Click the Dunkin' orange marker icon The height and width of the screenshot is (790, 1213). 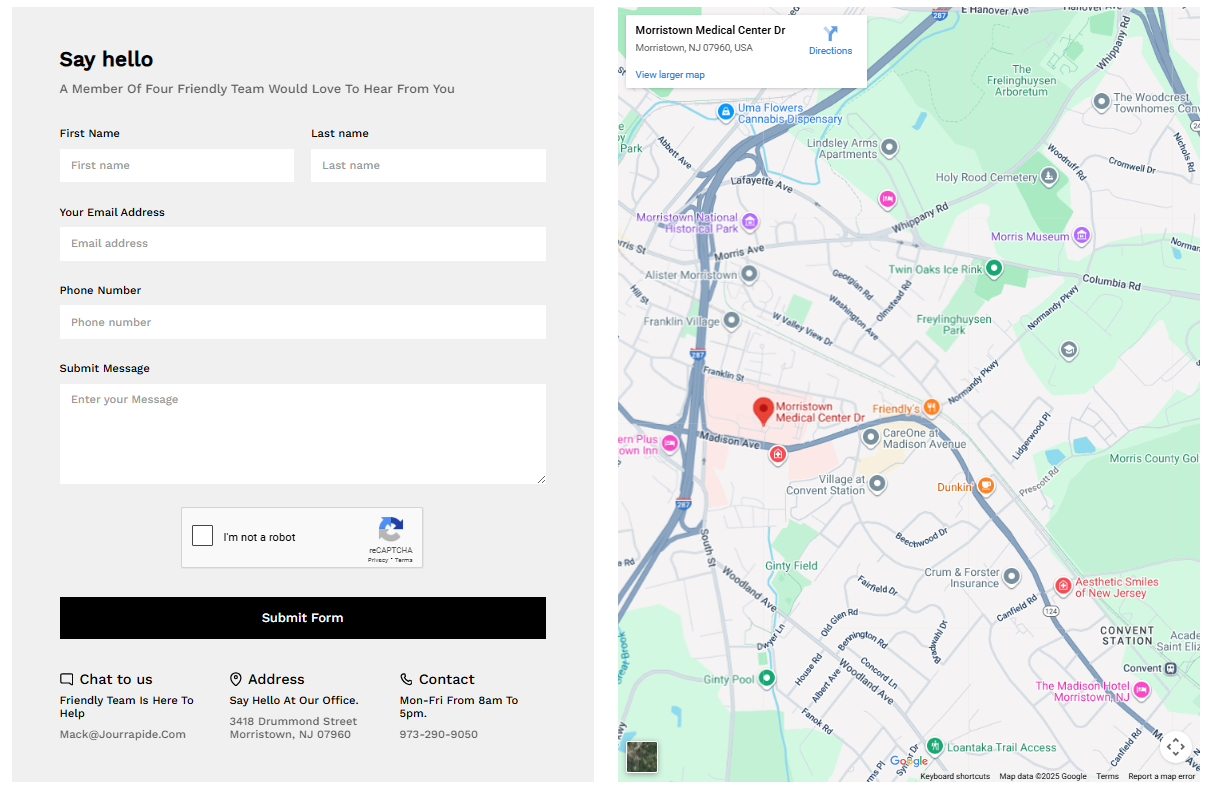pos(985,486)
